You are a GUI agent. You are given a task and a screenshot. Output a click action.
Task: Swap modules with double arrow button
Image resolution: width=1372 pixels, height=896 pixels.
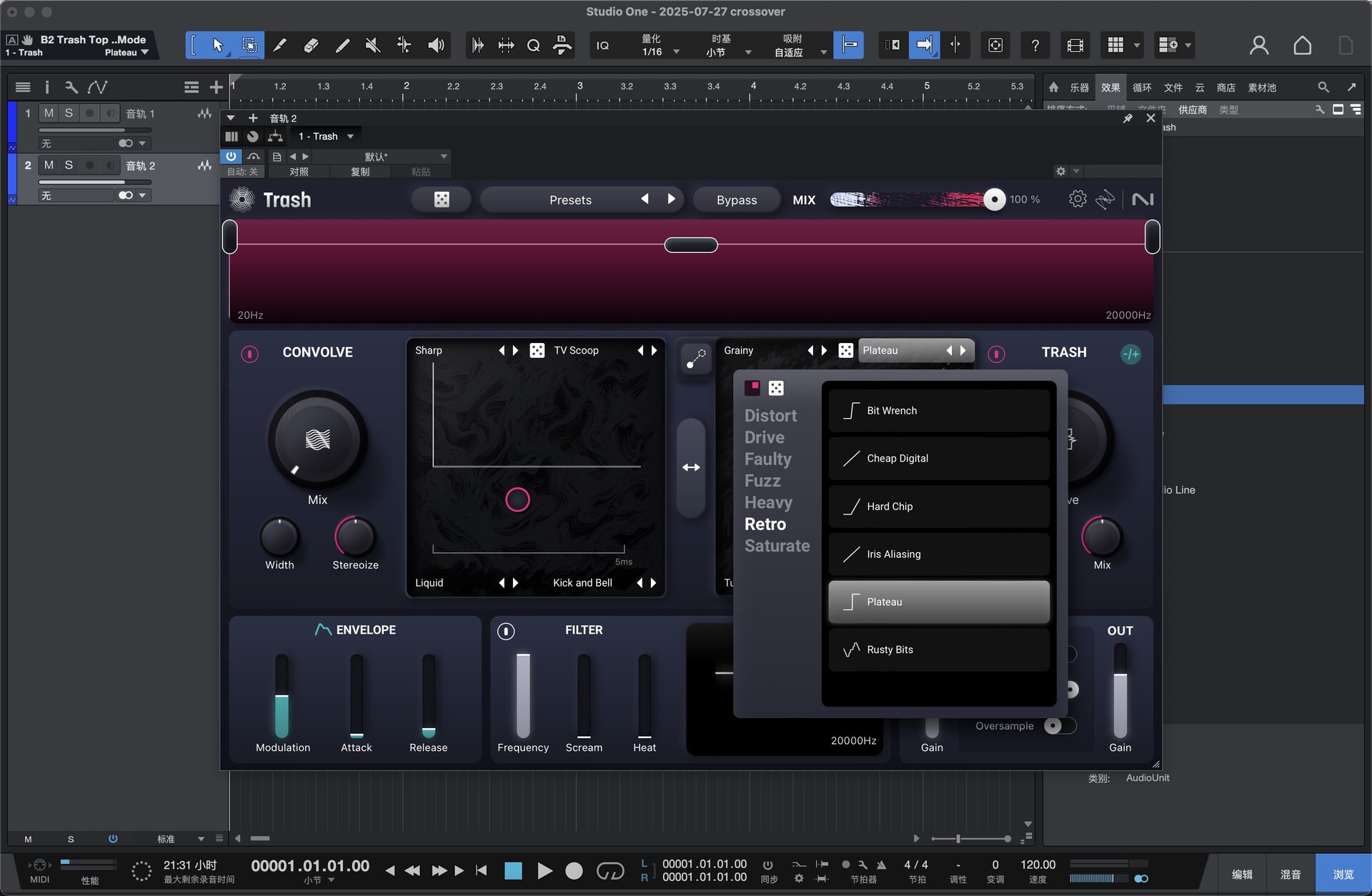(691, 467)
